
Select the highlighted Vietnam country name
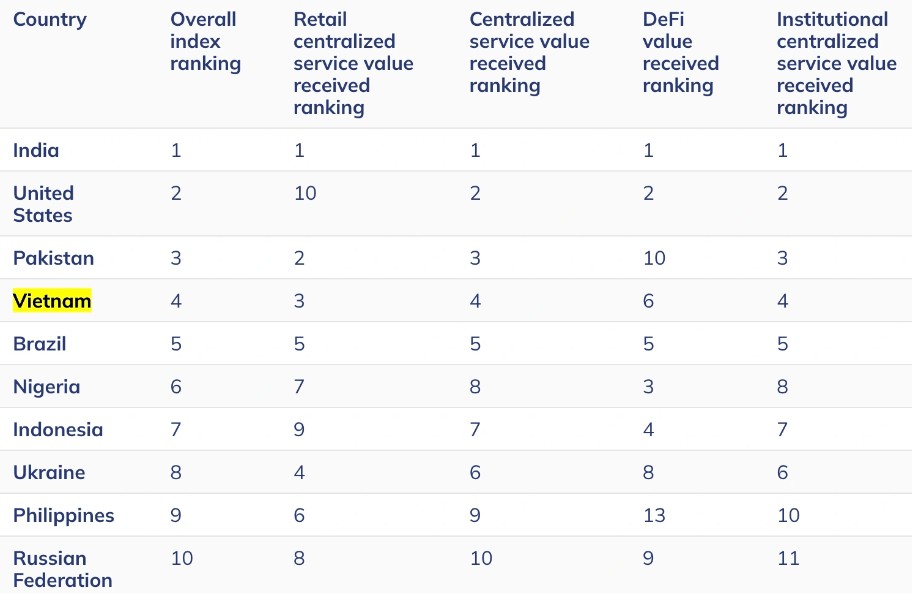tap(52, 301)
